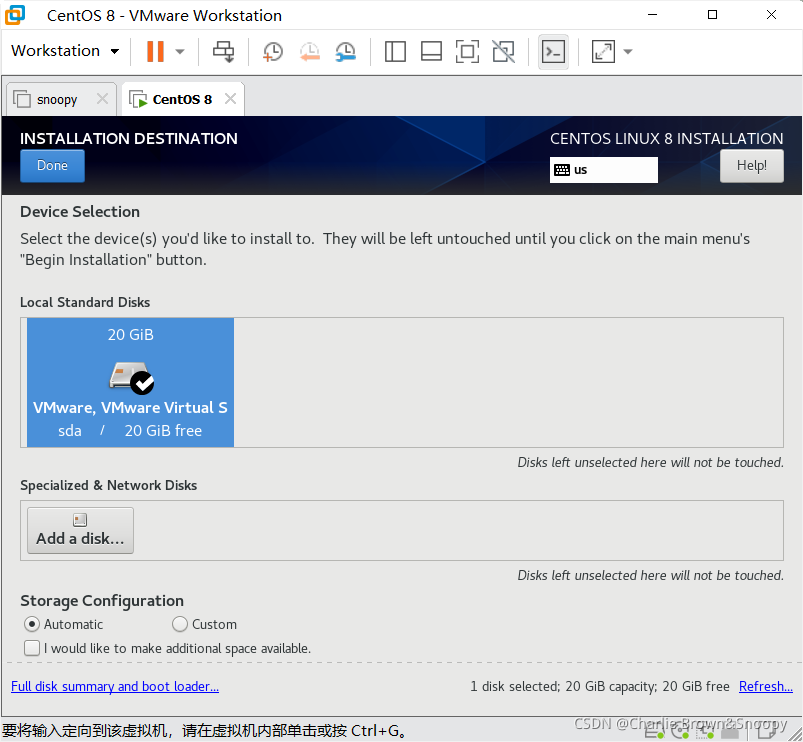Toggle the thumbnail bar view

click(x=431, y=52)
